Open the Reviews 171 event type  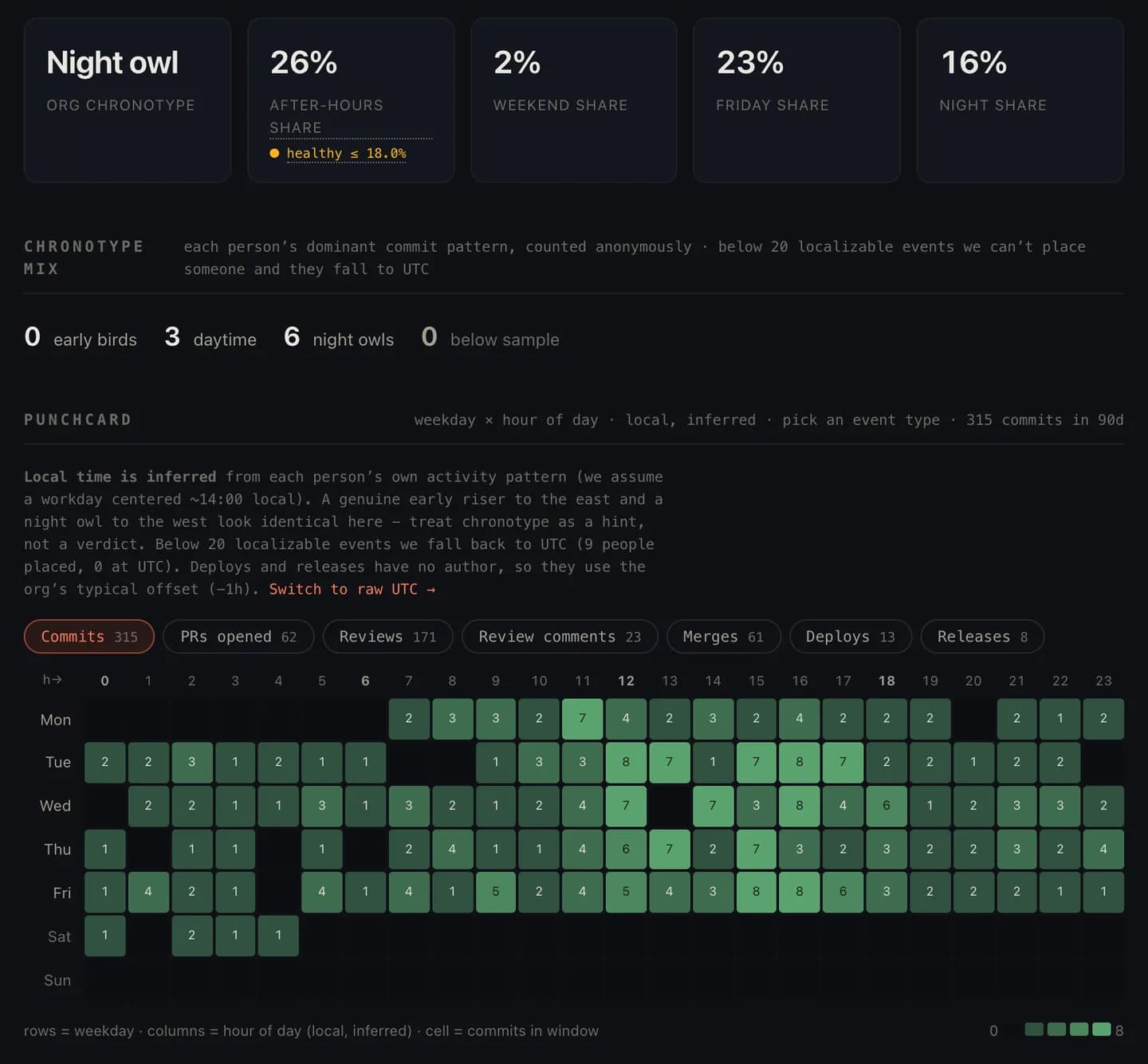tap(387, 636)
